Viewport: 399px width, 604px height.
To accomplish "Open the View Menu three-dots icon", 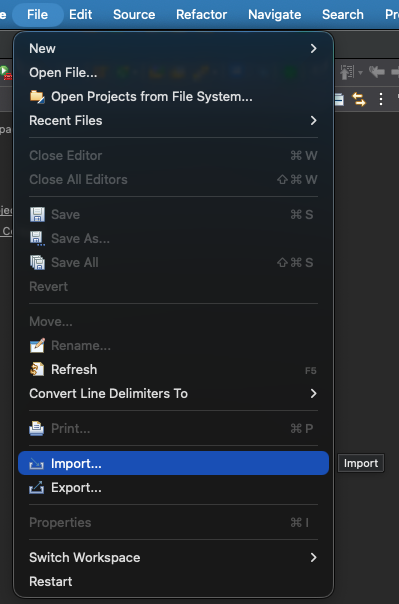I will pos(381,99).
